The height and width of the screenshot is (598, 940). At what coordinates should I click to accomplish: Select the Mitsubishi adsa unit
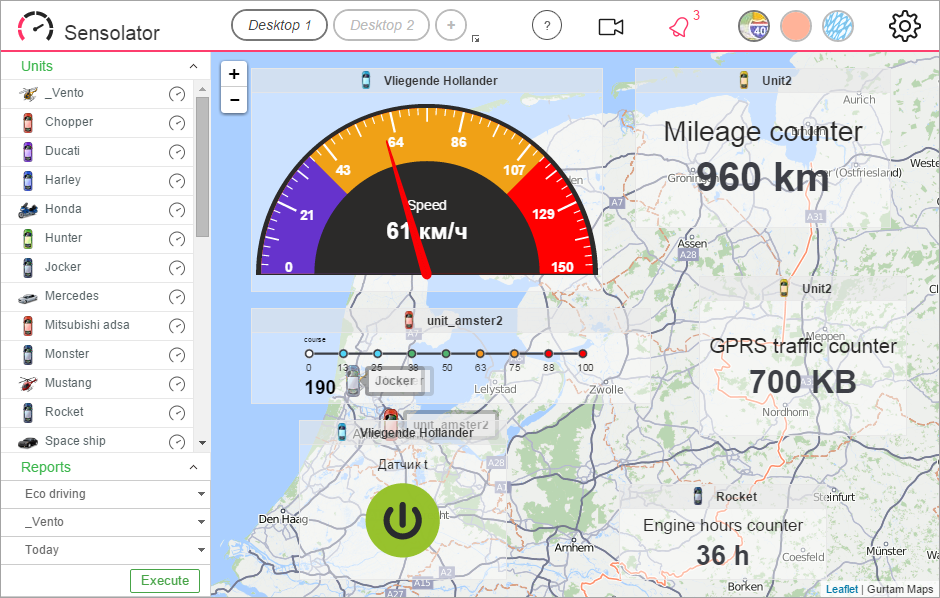pos(97,325)
